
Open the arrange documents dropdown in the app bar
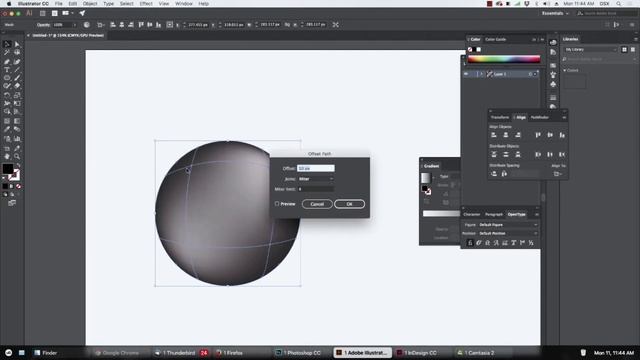coord(67,13)
